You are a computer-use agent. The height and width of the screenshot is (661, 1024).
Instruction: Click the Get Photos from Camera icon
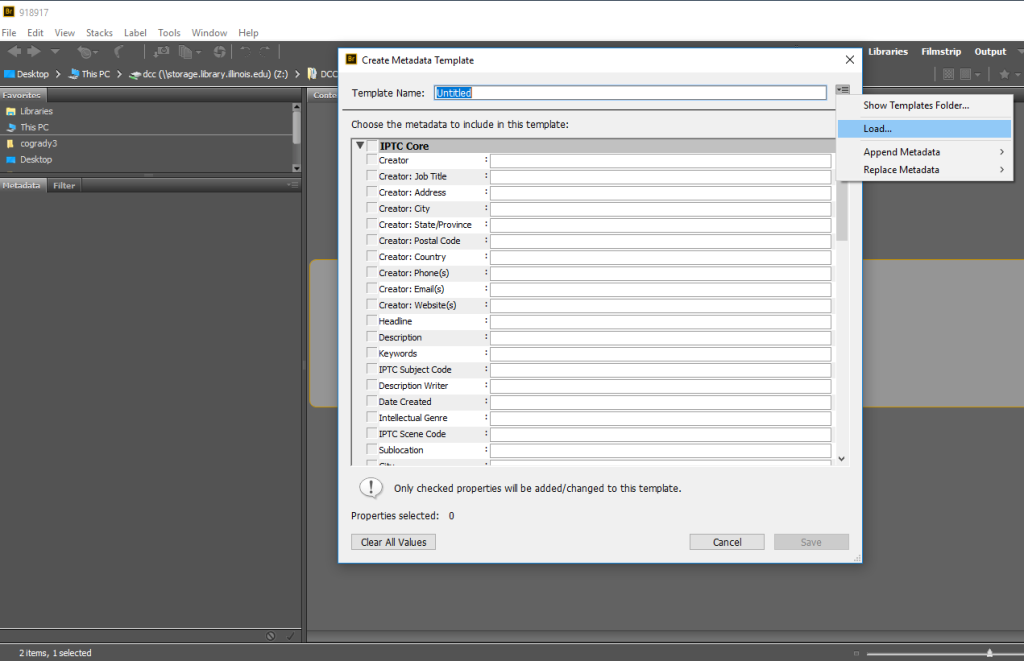pos(161,52)
